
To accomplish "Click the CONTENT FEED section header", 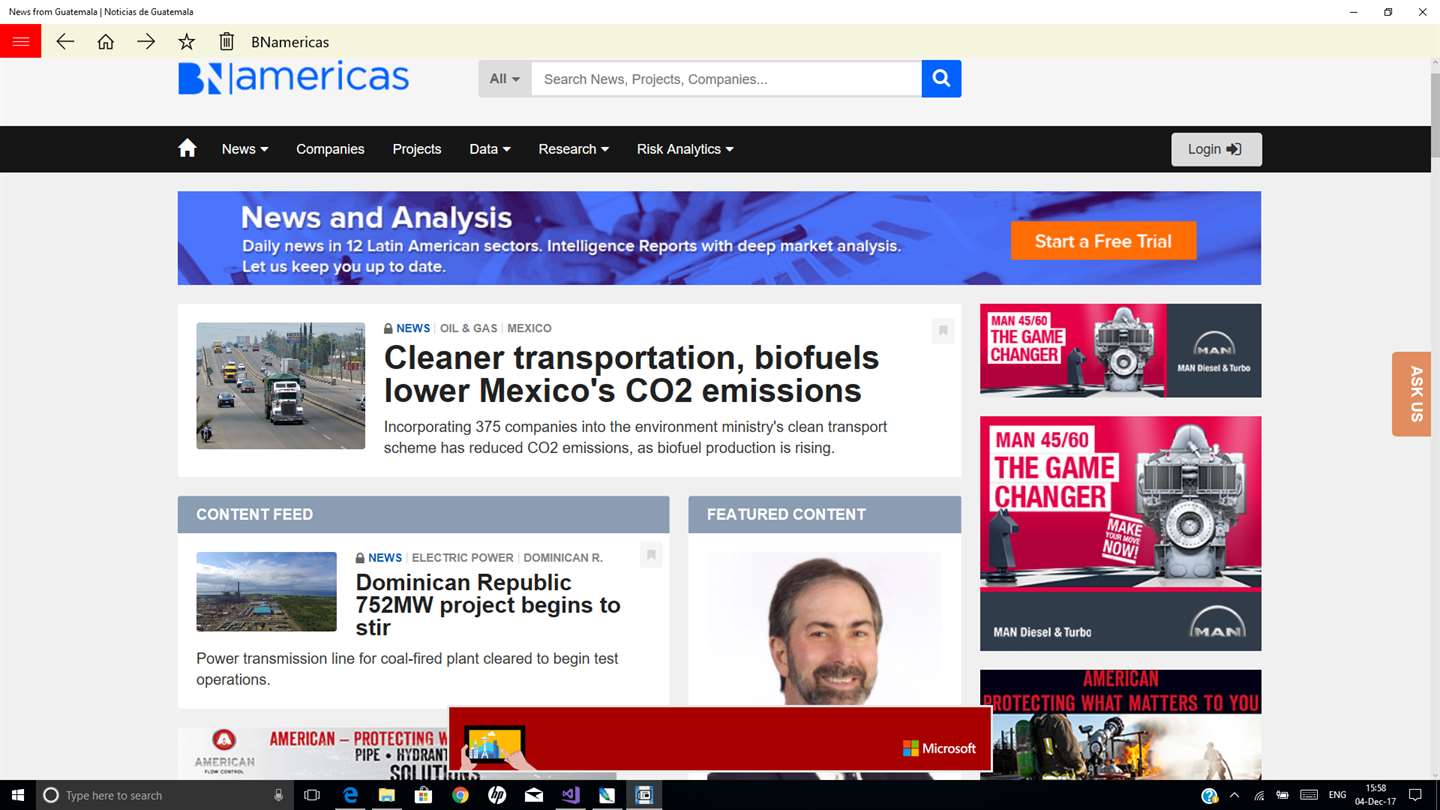I will coord(423,514).
